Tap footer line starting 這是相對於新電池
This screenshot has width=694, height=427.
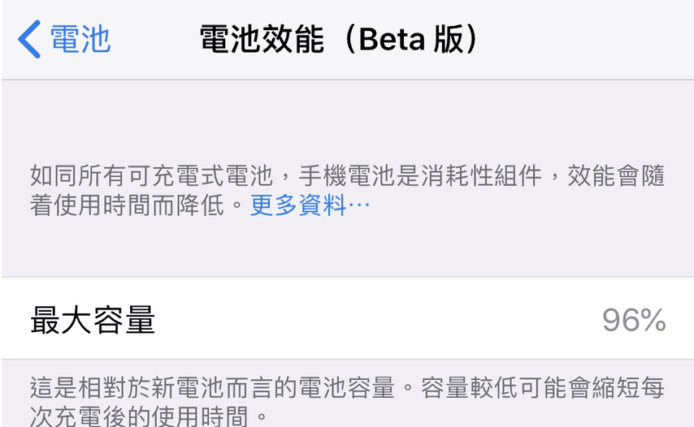[x=200, y=385]
